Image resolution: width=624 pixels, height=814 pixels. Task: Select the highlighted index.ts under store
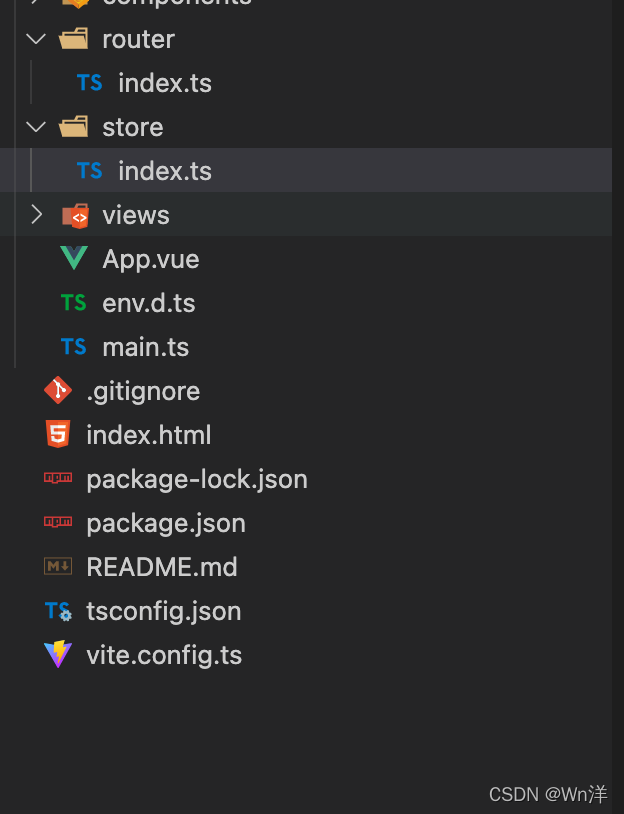(x=164, y=170)
